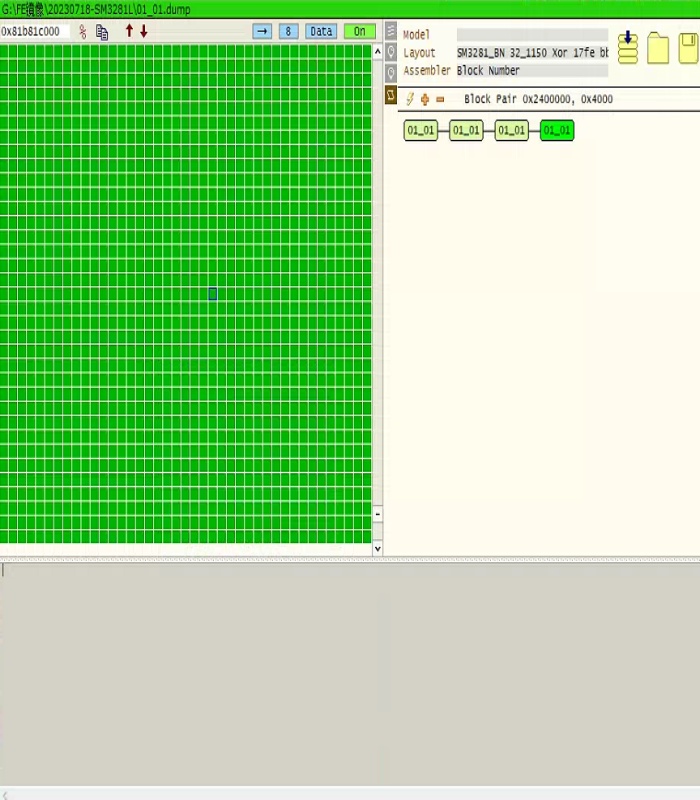Select the second 01_01 chain node
700x800 pixels.
[466, 131]
